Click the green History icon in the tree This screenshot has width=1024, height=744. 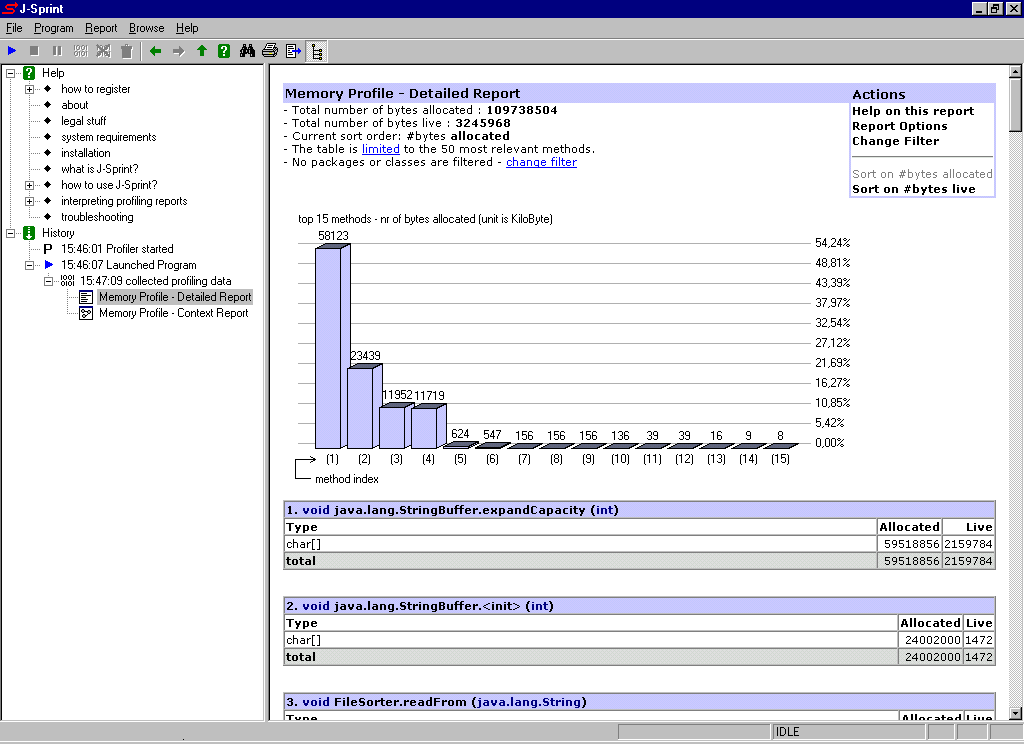coord(29,233)
